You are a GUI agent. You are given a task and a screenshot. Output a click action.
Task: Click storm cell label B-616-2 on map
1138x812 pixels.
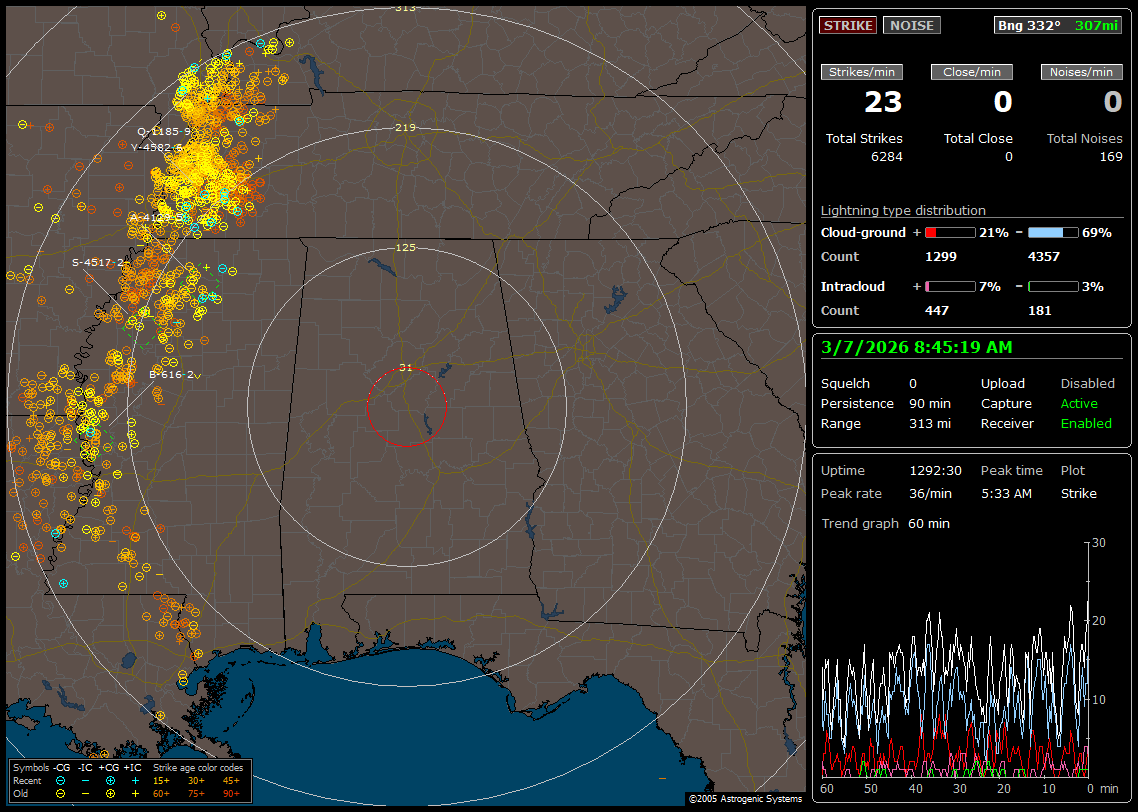(x=171, y=374)
